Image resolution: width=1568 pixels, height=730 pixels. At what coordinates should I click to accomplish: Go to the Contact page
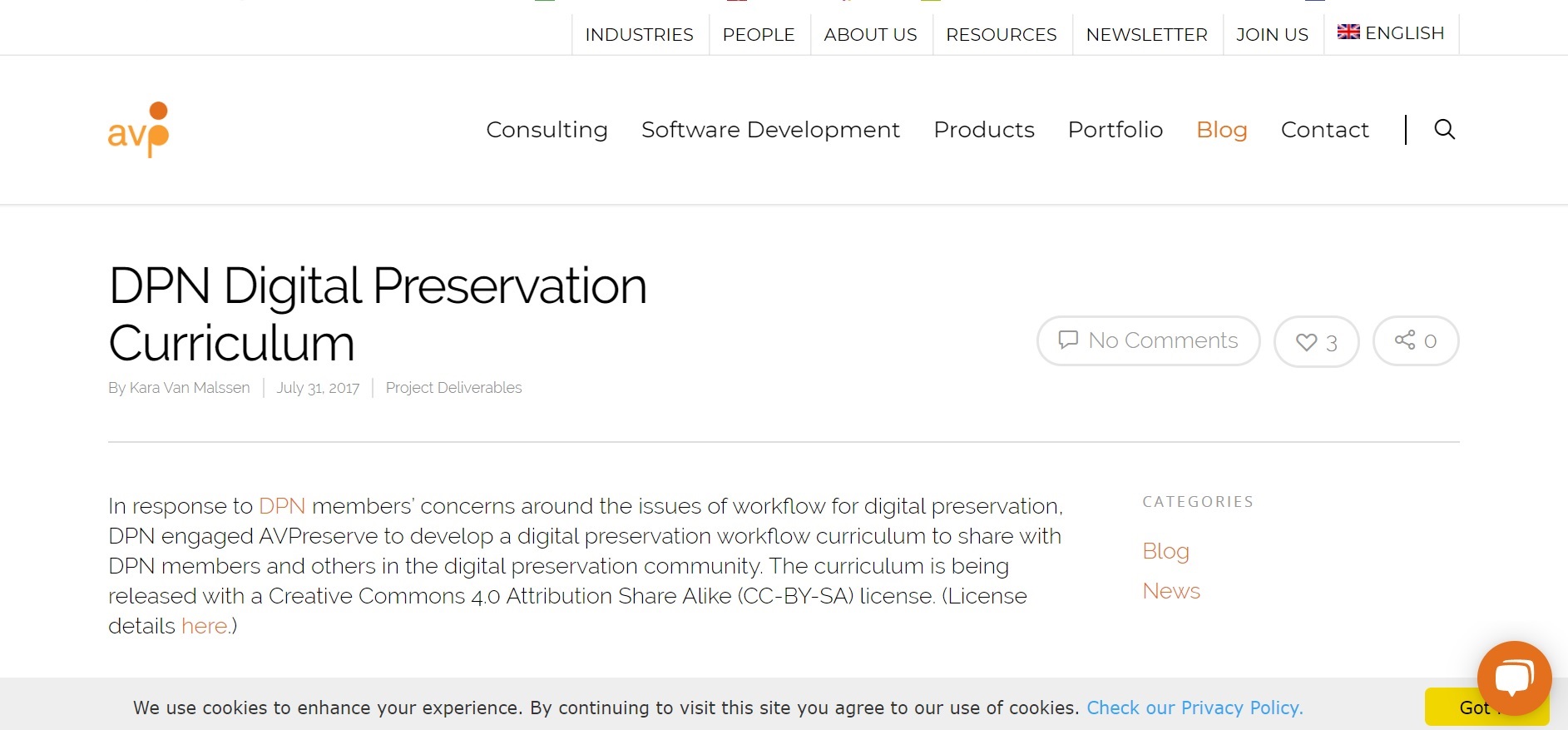[x=1325, y=130]
